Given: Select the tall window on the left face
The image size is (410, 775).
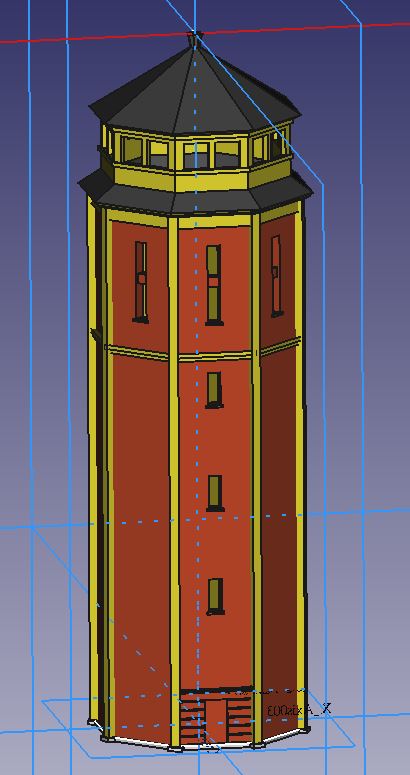Looking at the screenshot, I should (x=141, y=282).
